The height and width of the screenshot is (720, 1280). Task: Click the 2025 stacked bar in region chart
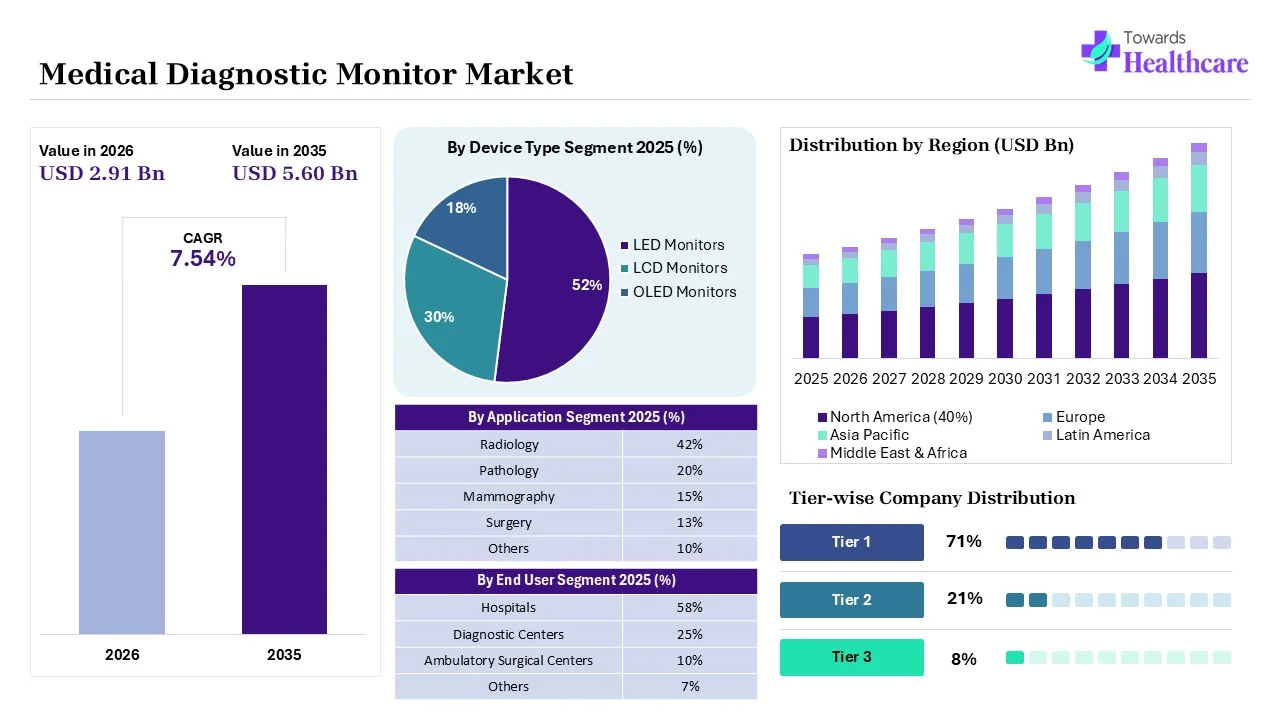coord(811,306)
